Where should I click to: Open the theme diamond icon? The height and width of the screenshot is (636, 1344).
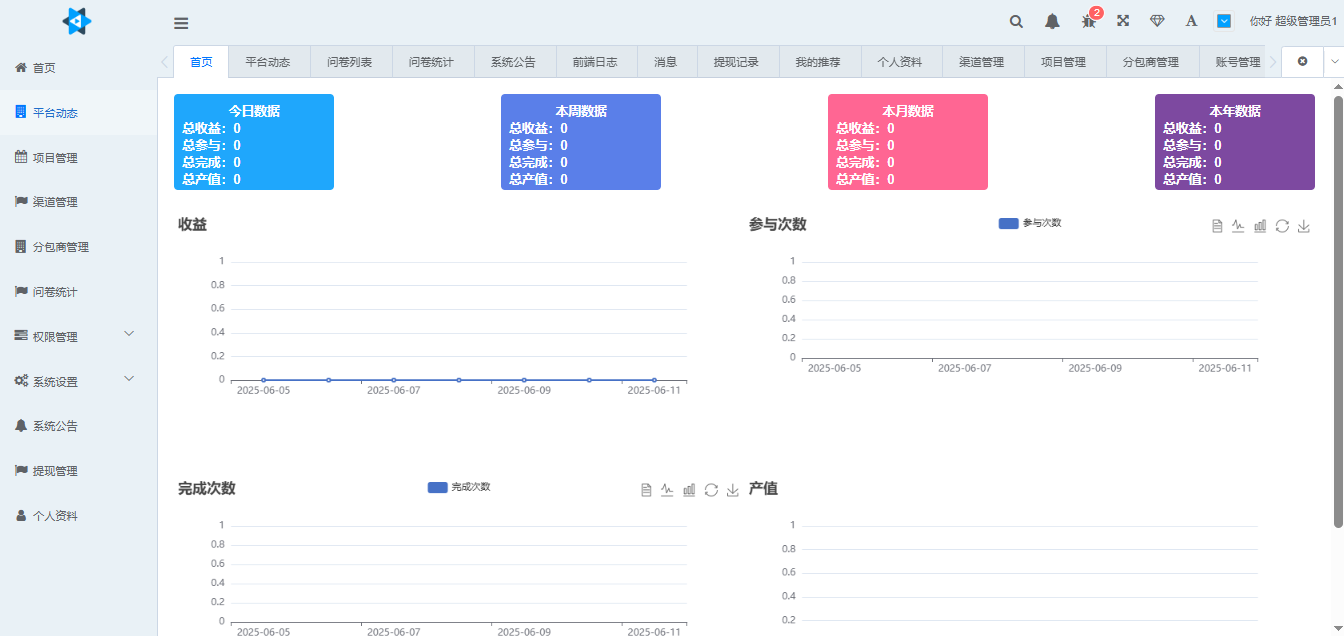1157,20
